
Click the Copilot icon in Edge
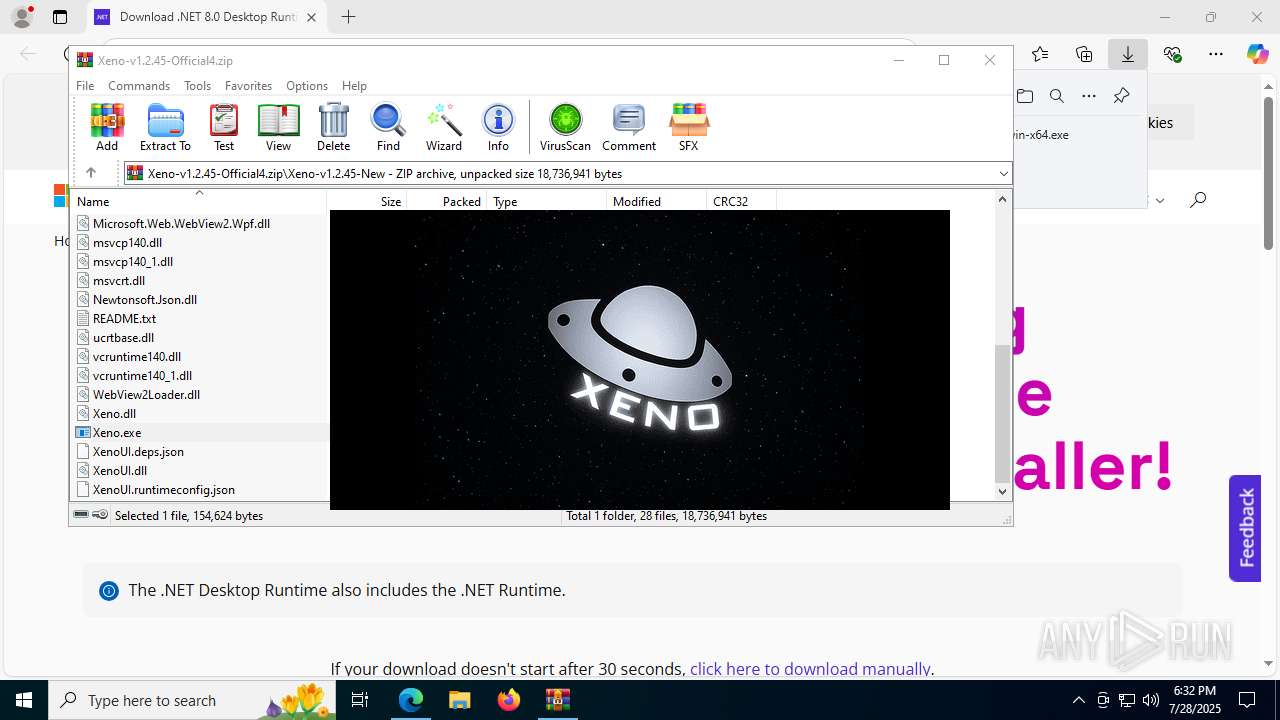click(1257, 54)
